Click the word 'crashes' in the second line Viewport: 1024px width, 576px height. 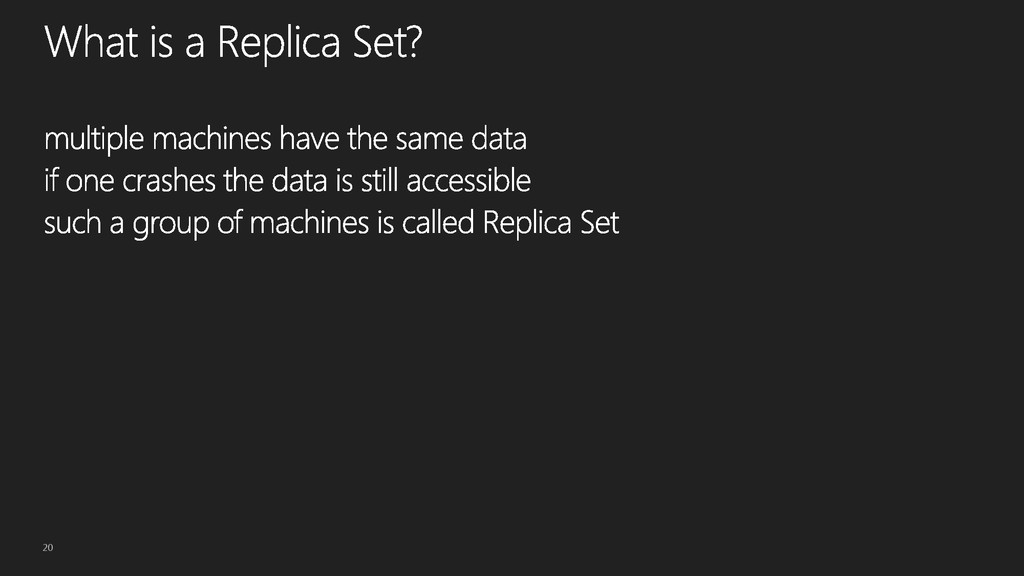click(169, 181)
